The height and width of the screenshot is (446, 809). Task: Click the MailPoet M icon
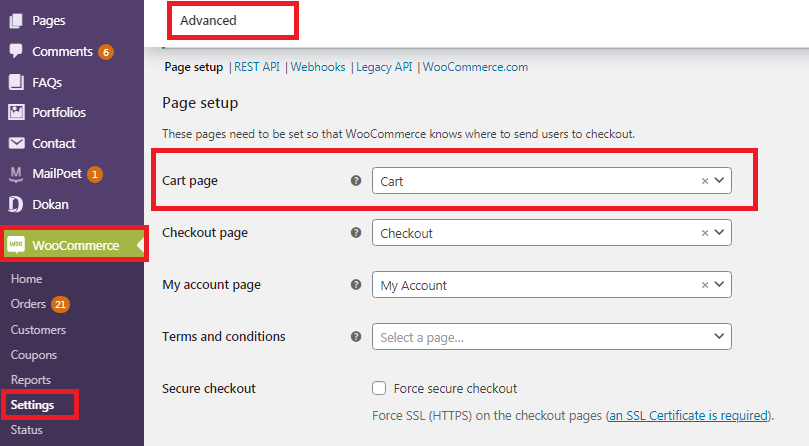[x=16, y=174]
